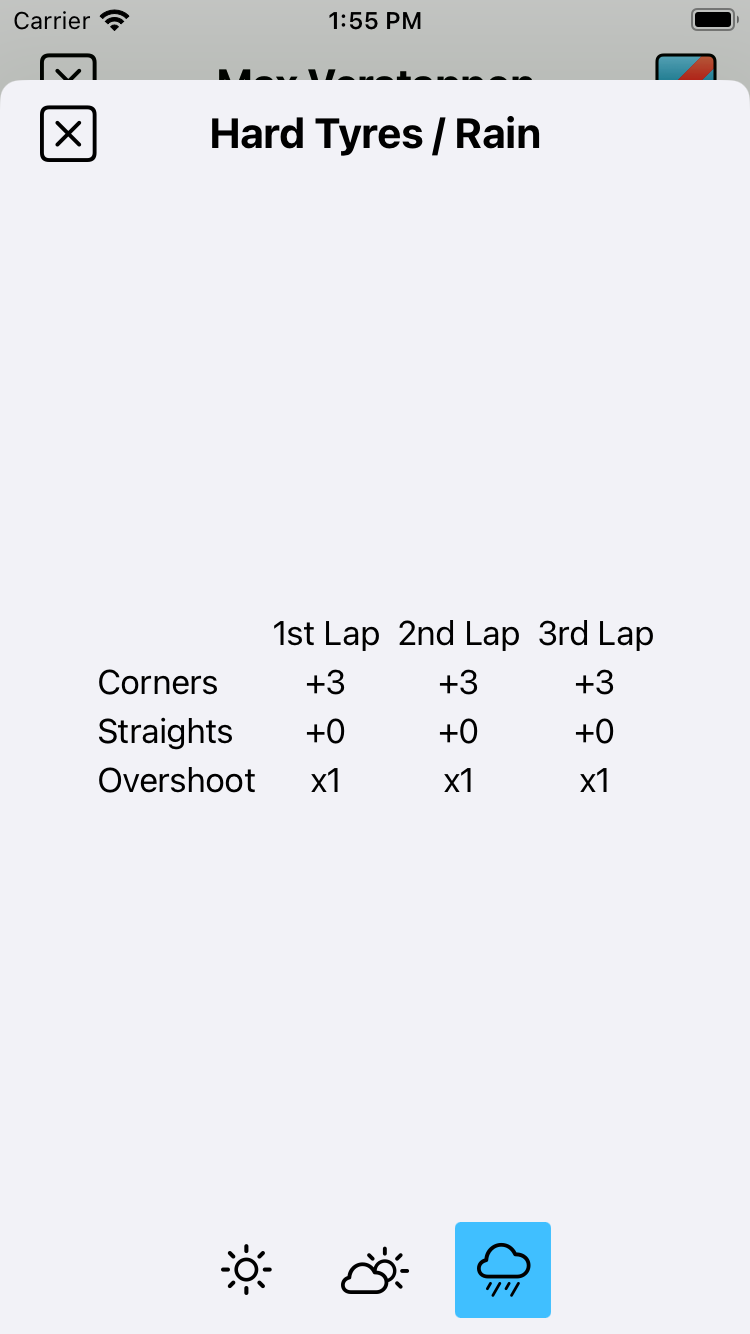Select the 3rd Lap column header
Screen dimensions: 750x1334
(596, 634)
